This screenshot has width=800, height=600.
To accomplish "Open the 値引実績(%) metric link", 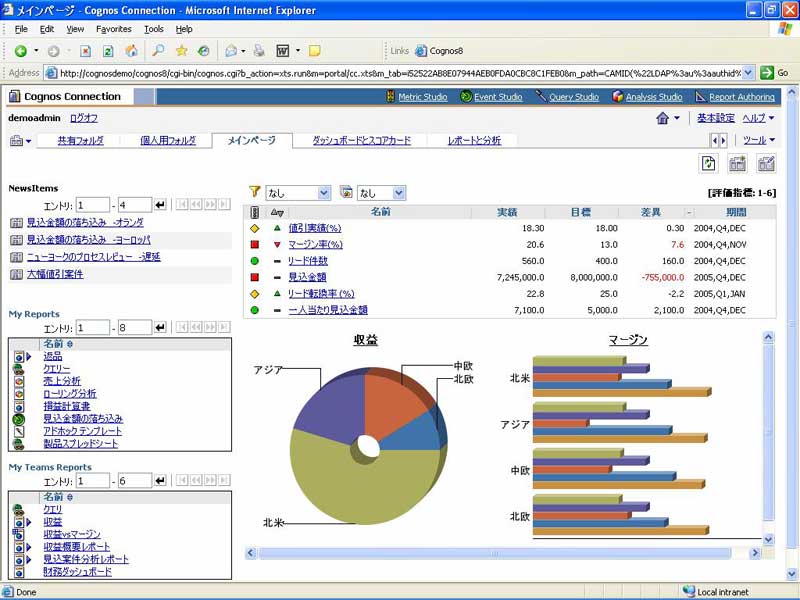I will point(315,228).
